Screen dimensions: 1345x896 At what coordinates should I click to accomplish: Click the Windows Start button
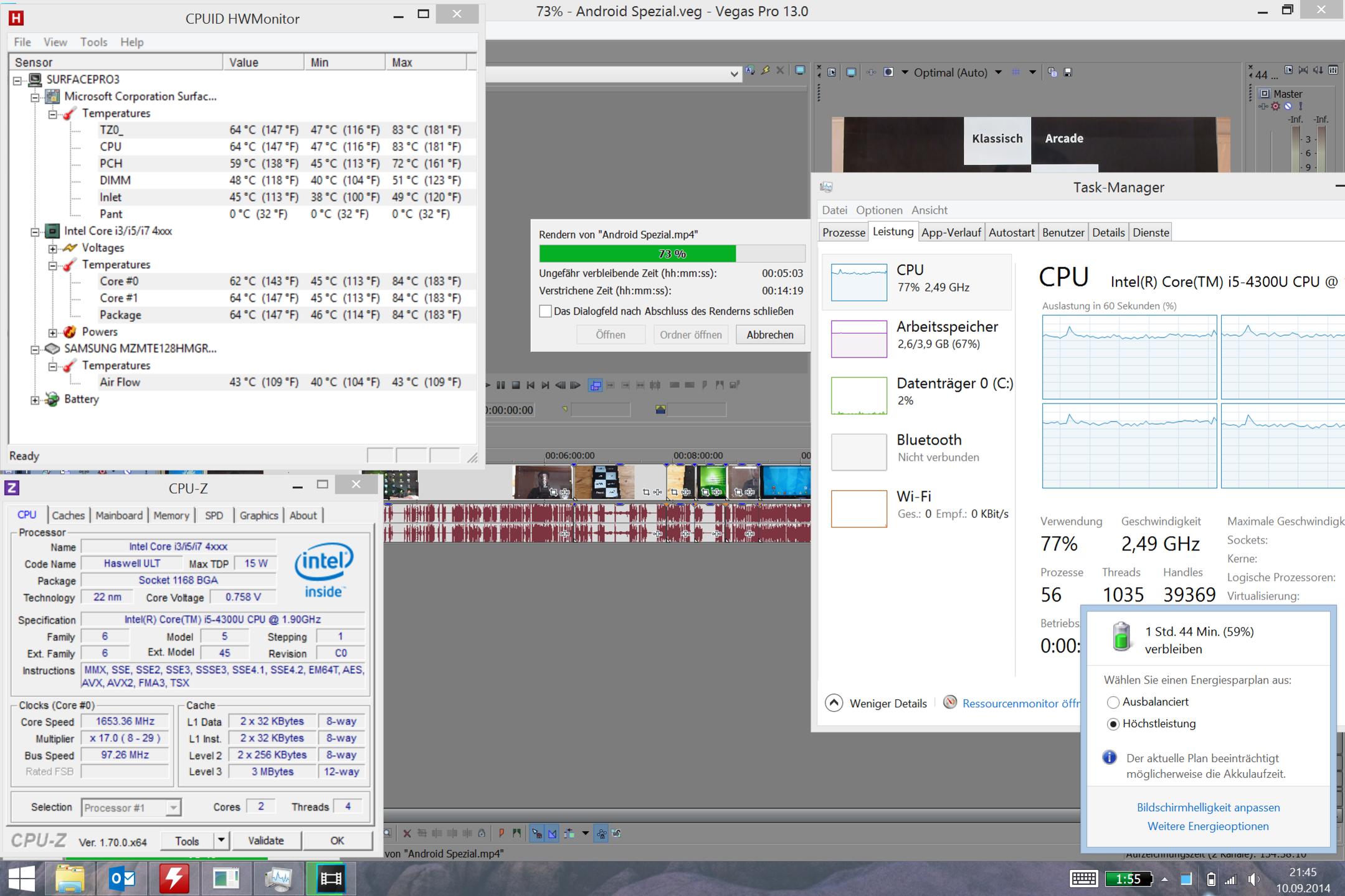pos(22,879)
